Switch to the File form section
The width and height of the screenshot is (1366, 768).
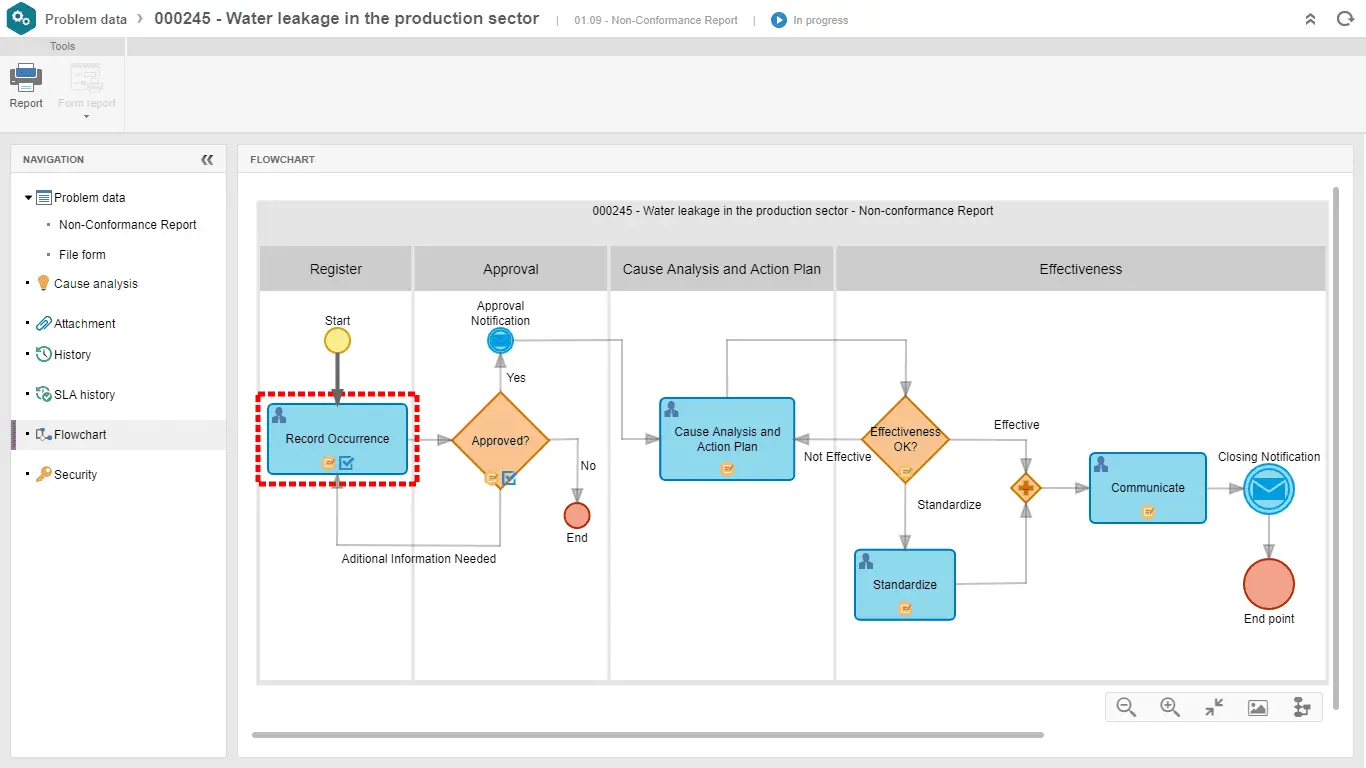pos(81,254)
